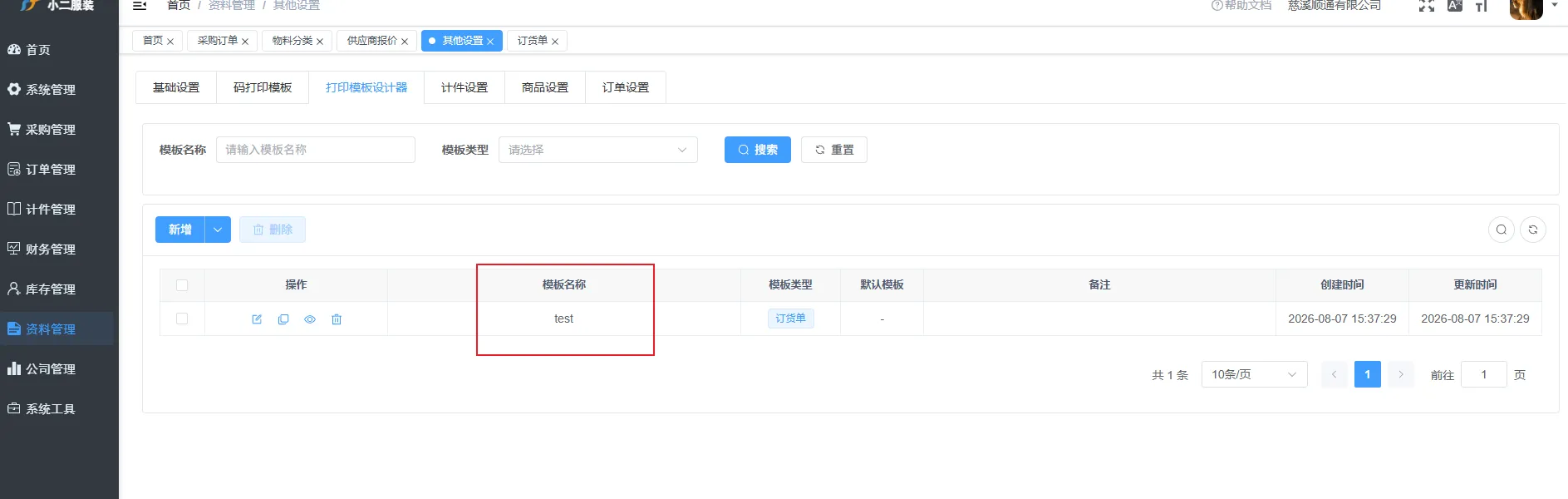The image size is (1568, 499).
Task: Click the 搜索 button
Action: 758,150
